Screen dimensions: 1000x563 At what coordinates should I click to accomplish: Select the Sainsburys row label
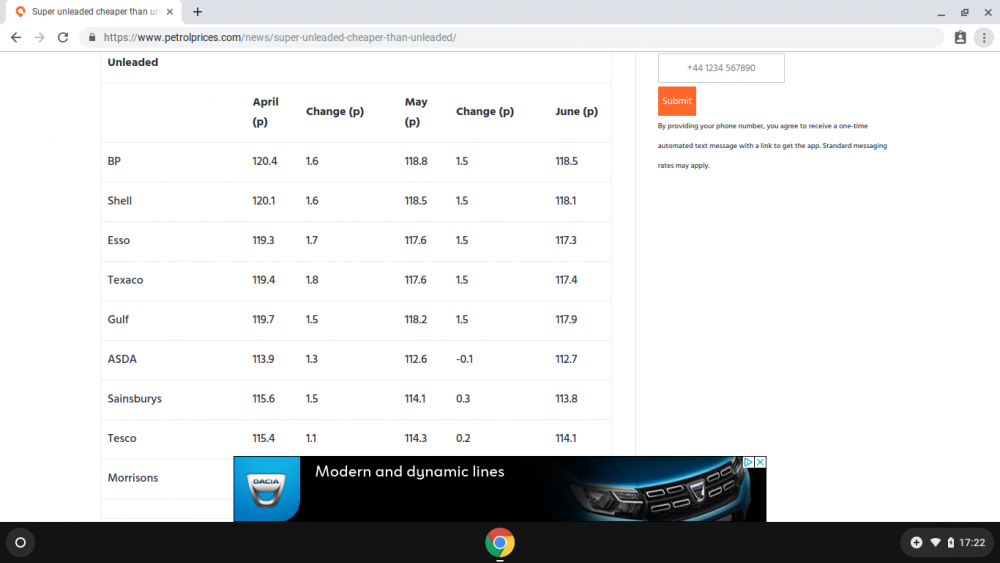point(135,398)
